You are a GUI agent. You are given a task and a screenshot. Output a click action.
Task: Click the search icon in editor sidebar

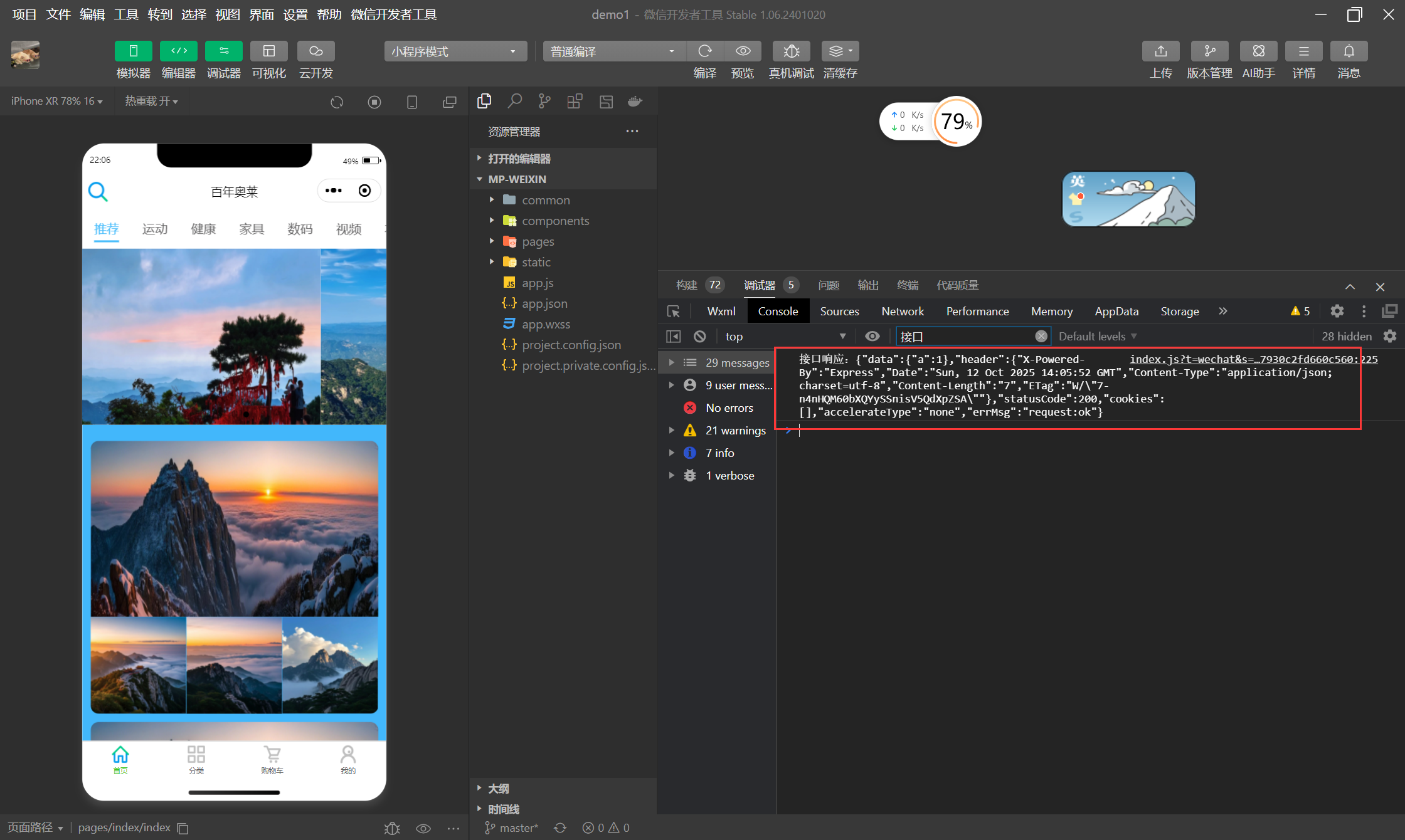(514, 102)
